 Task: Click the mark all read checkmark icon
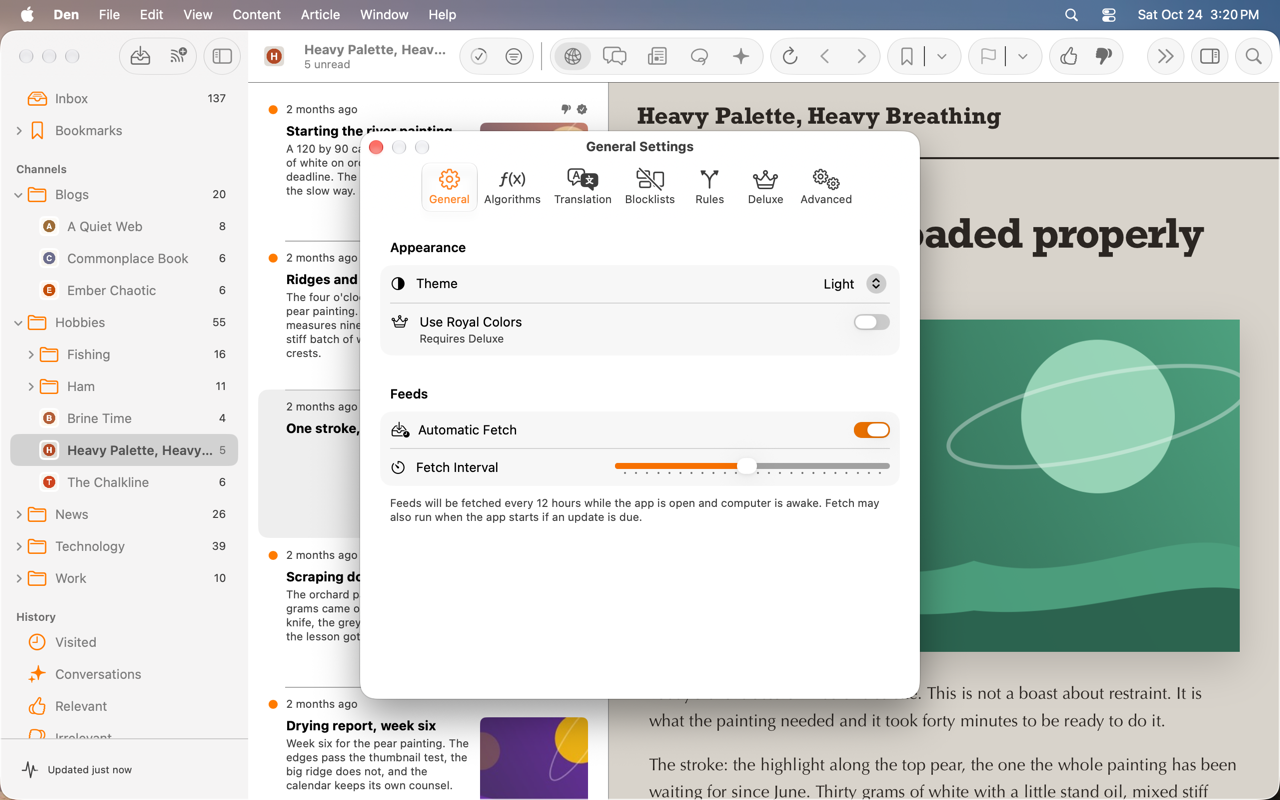(479, 57)
